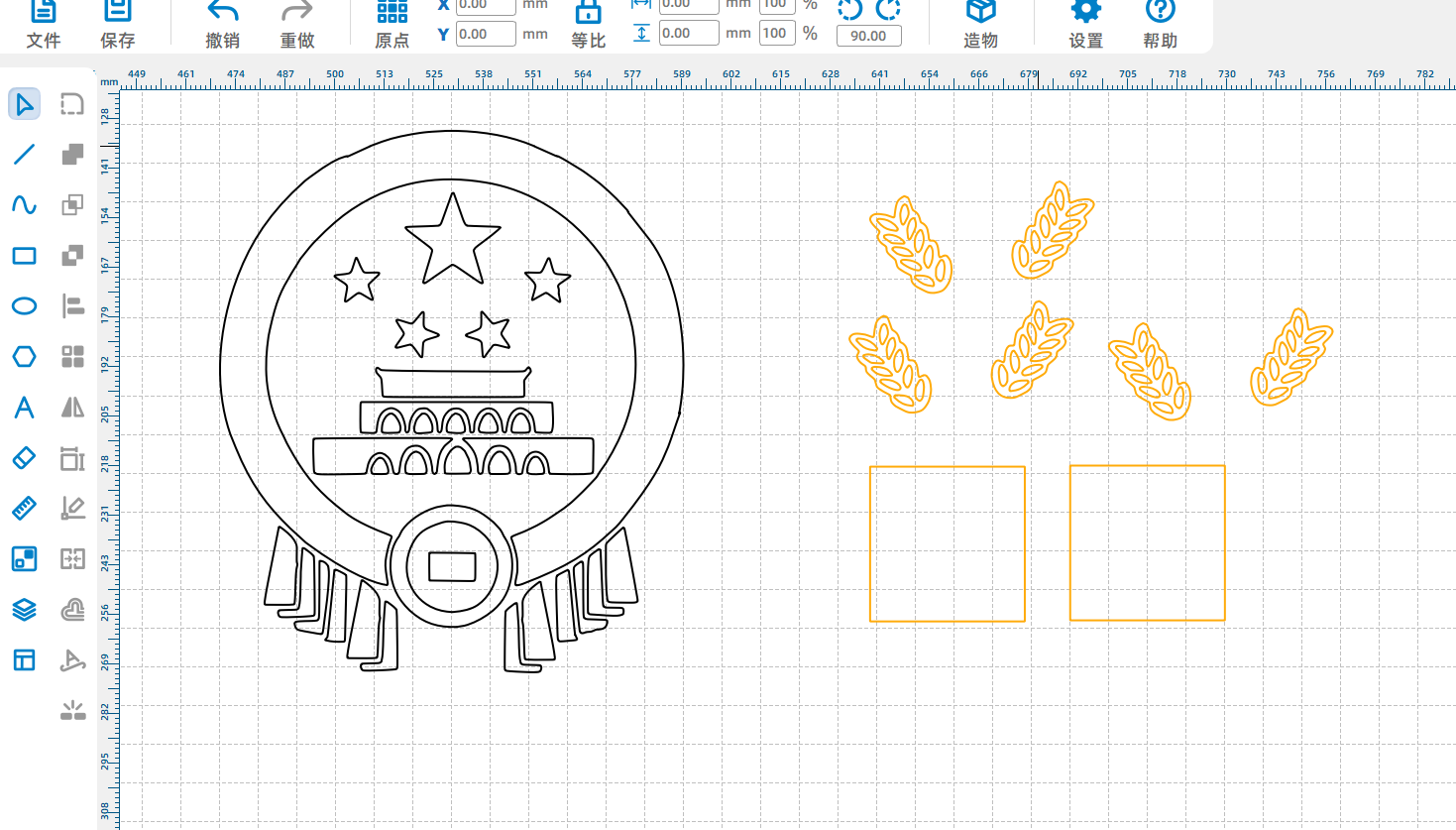1456x830 pixels.
Task: Choose the straight line drawing tool
Action: click(25, 155)
